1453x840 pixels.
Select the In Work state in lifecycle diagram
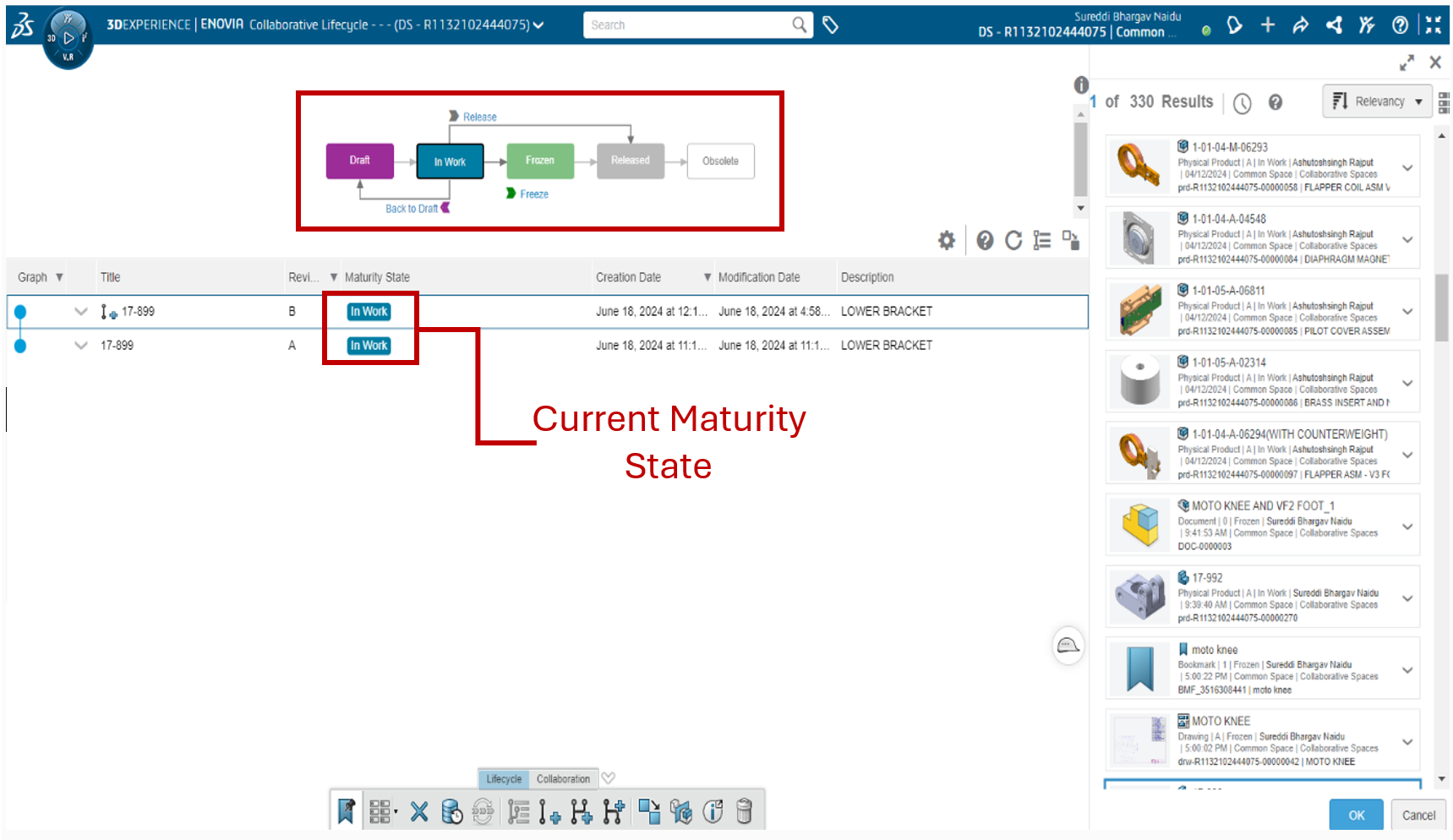[x=450, y=161]
